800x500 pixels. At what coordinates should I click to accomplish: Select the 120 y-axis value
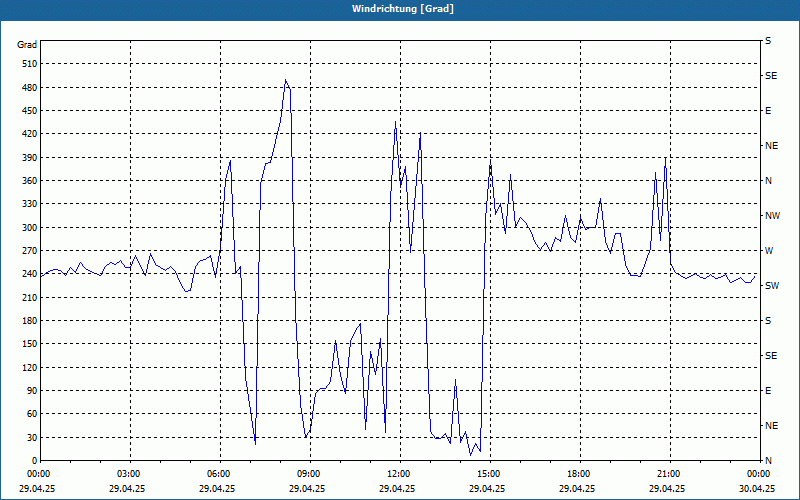[30, 367]
